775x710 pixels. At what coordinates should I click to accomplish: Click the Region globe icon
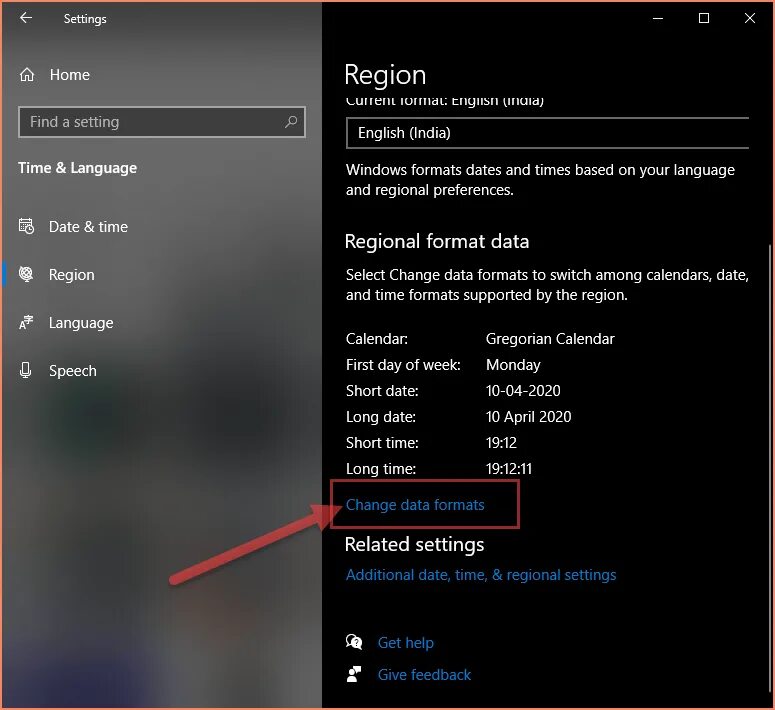pos(26,274)
